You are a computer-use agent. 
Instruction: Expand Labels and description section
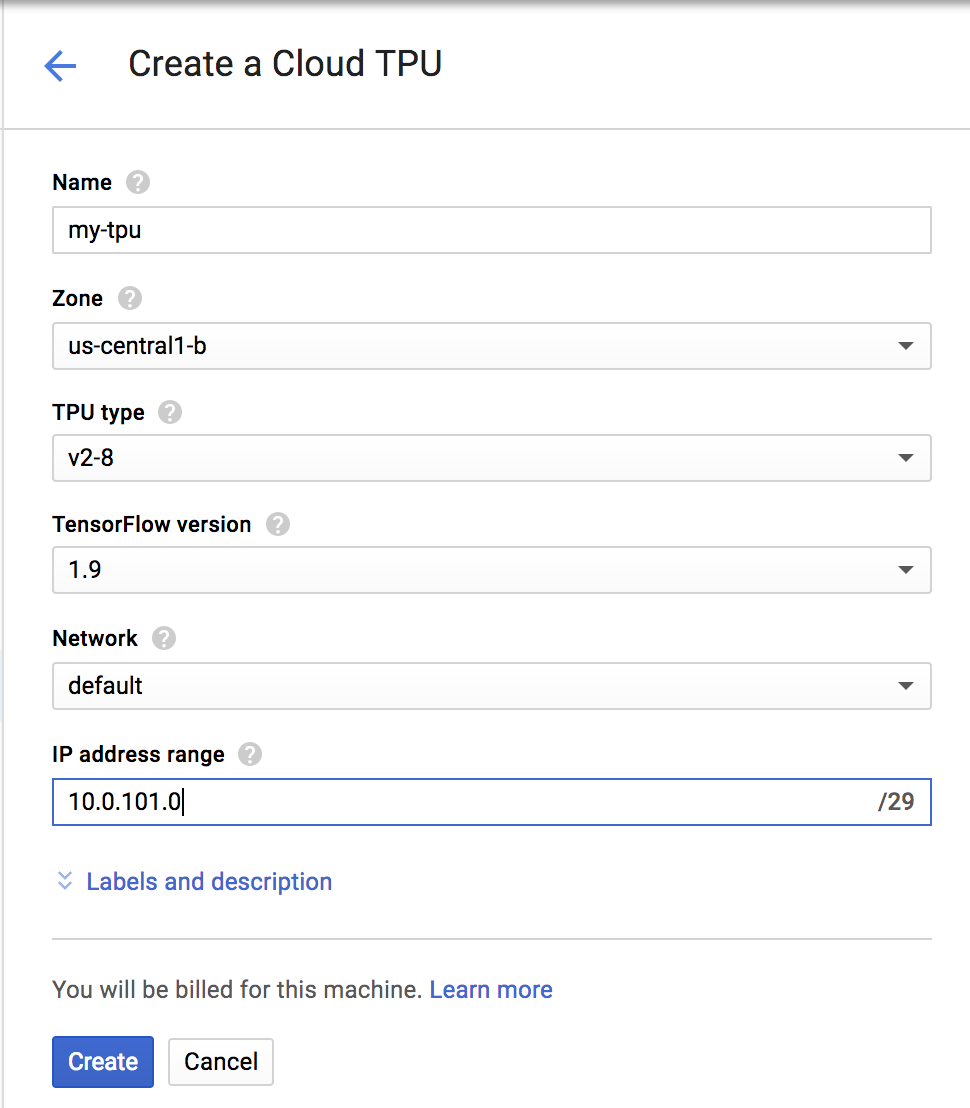pyautogui.click(x=209, y=881)
